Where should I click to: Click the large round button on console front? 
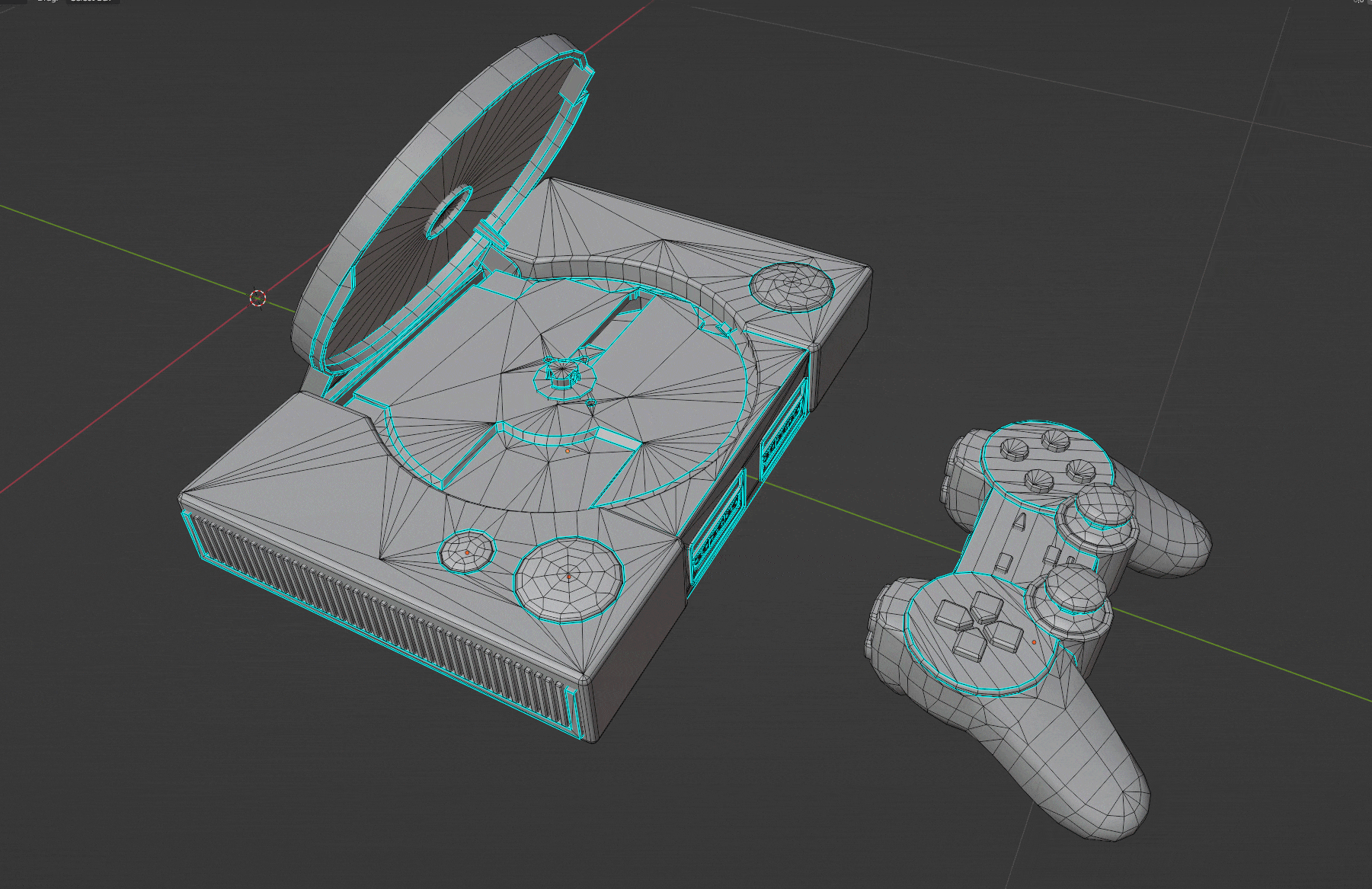569,577
